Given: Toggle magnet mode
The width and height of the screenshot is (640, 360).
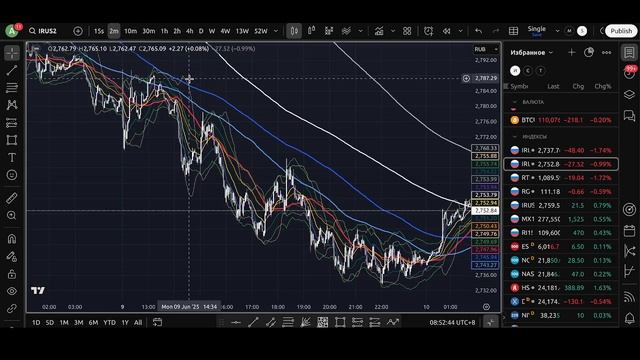Looking at the screenshot, I should click(12, 239).
